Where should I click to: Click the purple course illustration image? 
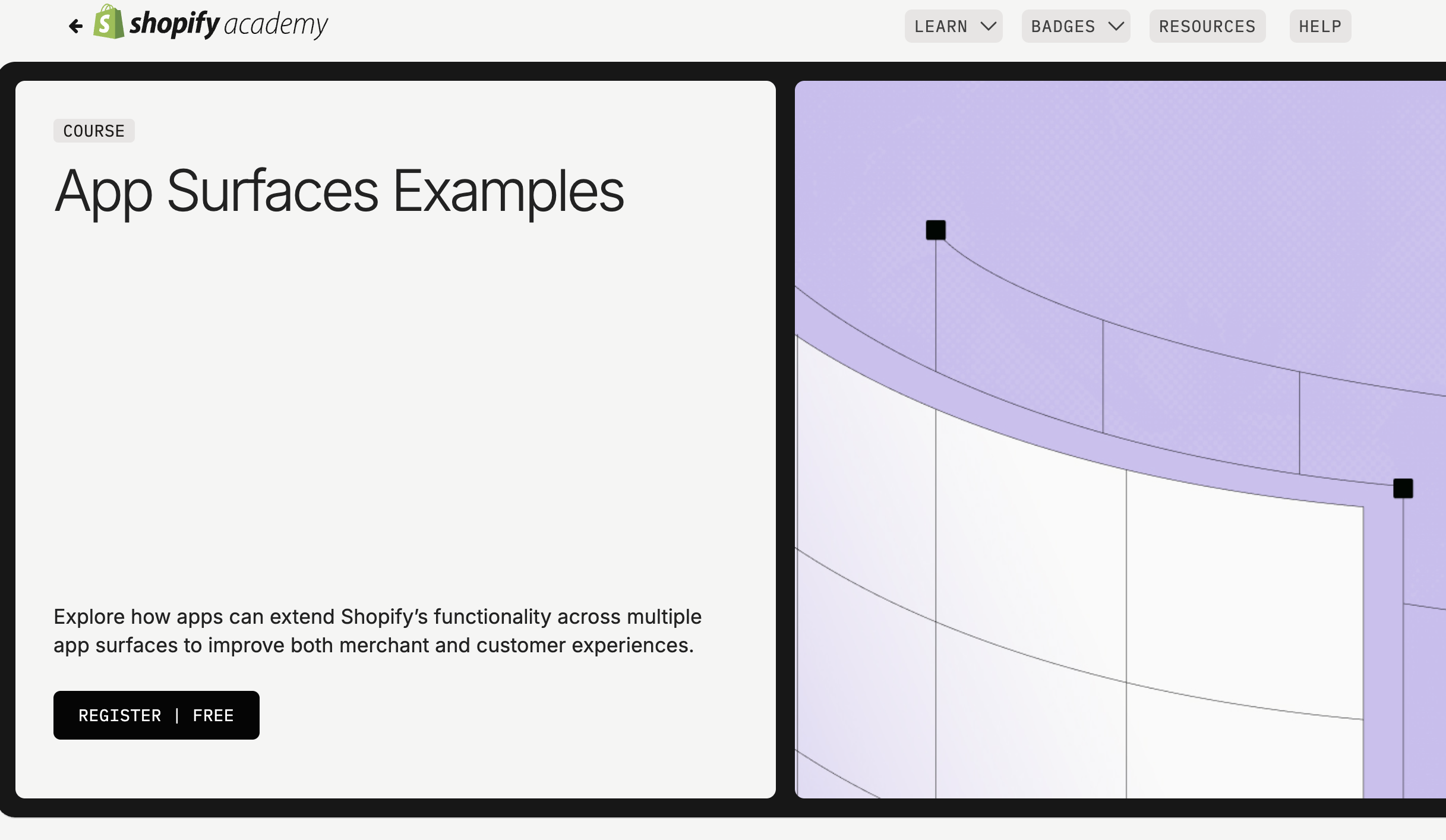(x=1120, y=440)
